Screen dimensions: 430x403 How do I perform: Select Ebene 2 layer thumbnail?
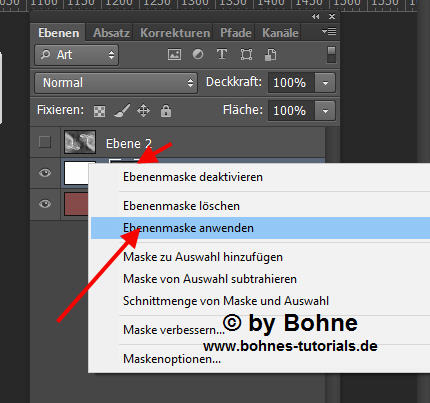(80, 142)
